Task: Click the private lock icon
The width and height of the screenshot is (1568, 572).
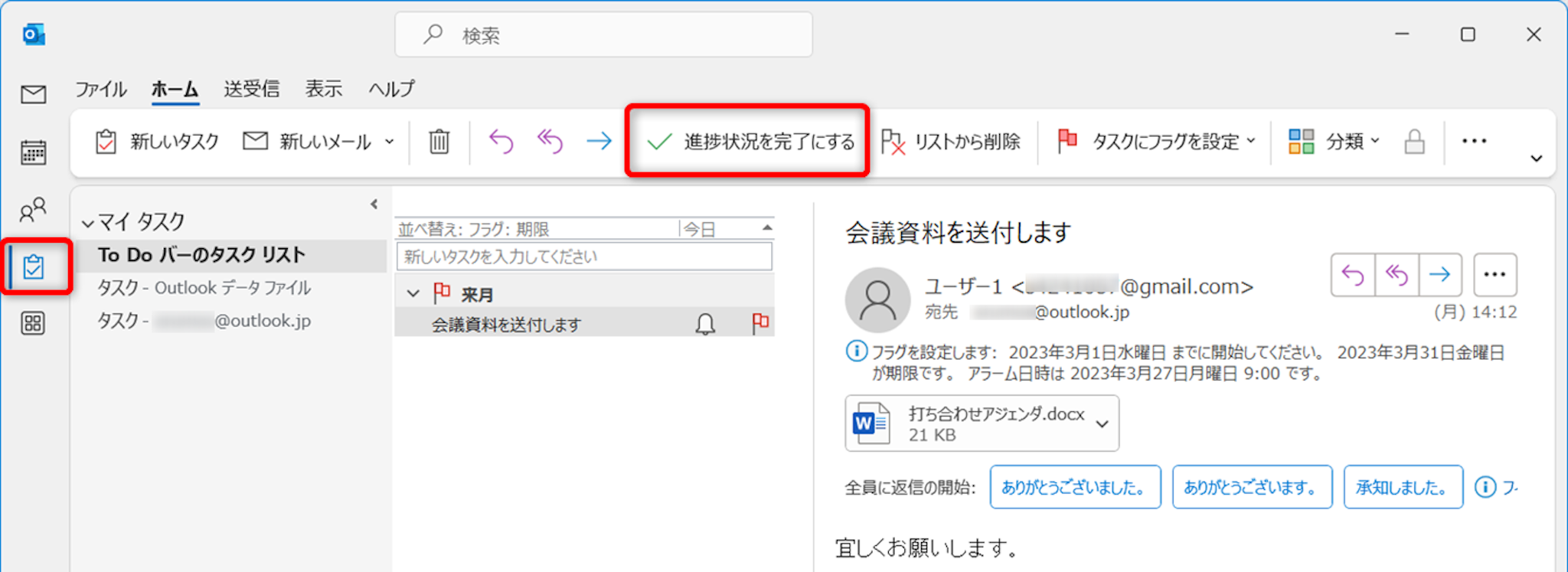Action: 1414,142
